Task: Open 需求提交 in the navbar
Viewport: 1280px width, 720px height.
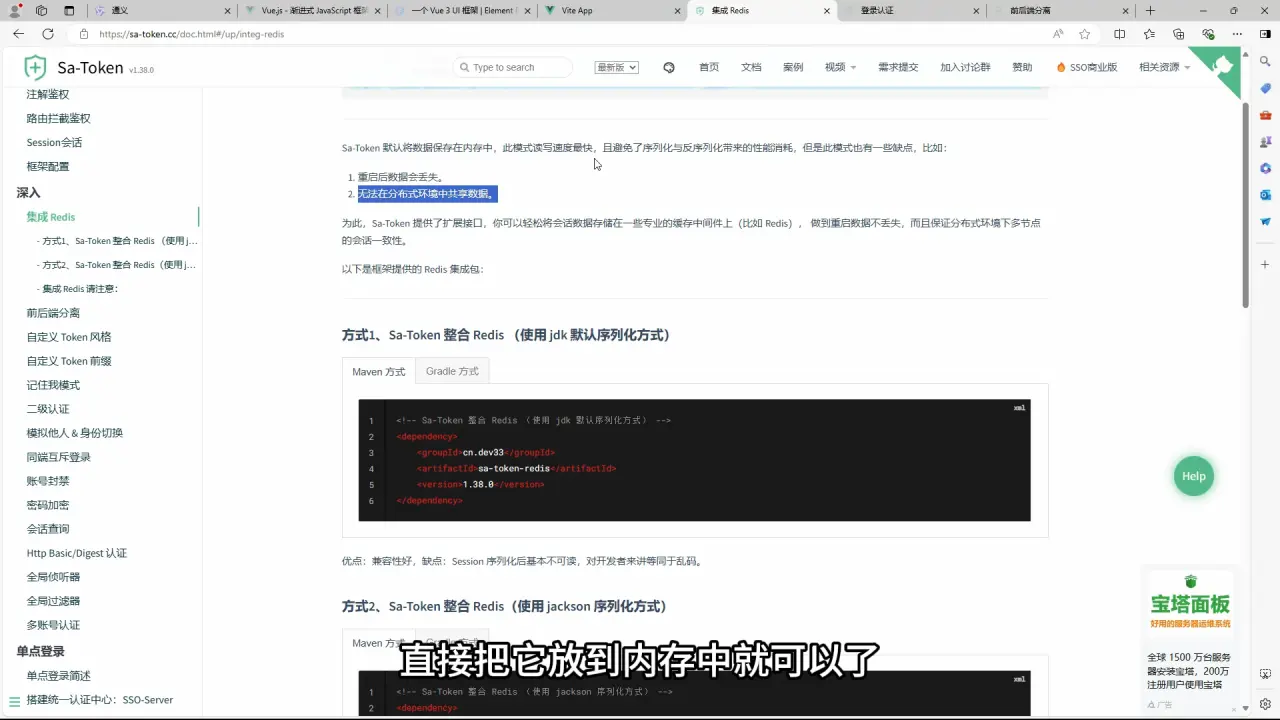Action: coord(898,67)
